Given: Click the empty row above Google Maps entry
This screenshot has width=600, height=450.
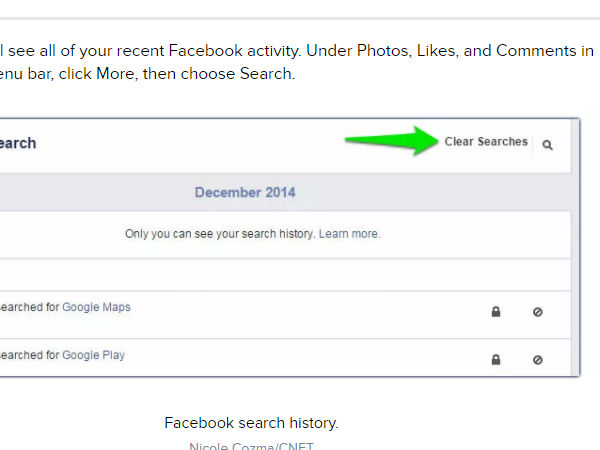Looking at the screenshot, I should point(285,275).
